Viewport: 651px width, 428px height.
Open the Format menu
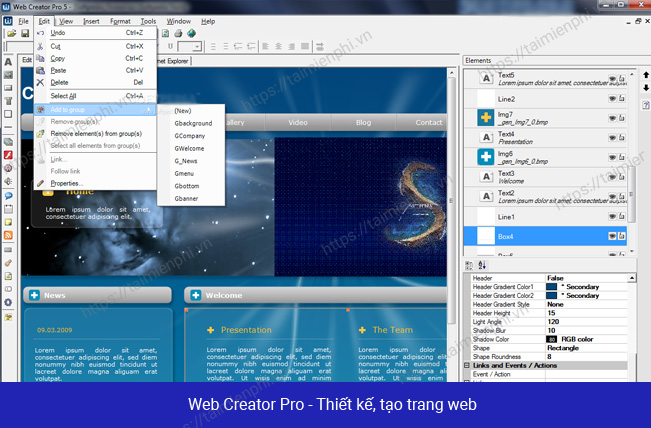[120, 21]
